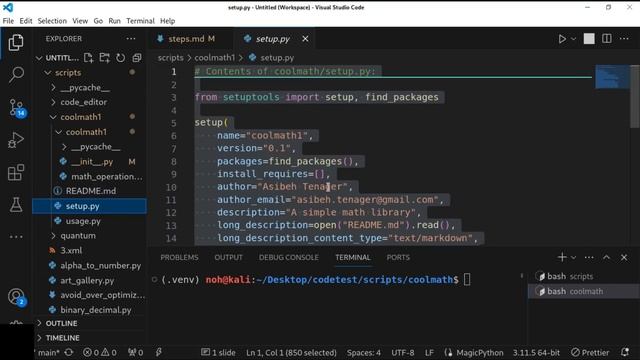Click New Folder icon in explorer header
640x360 pixels.
104,58
